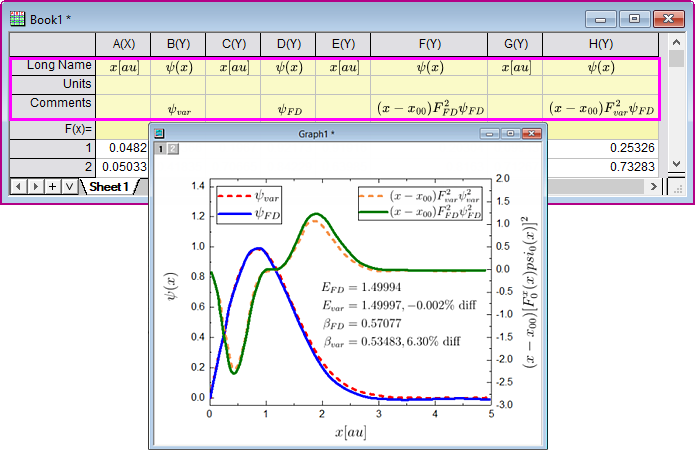Click the F(x)= formula row header
The height and width of the screenshot is (450, 695).
point(53,129)
